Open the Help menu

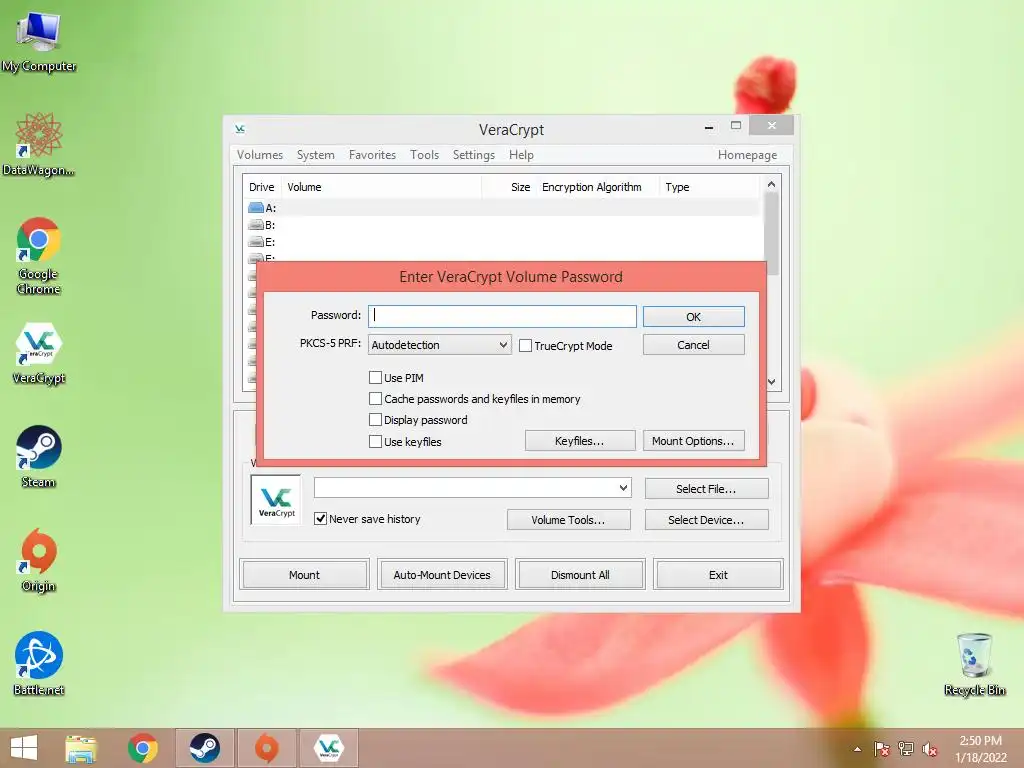[521, 155]
